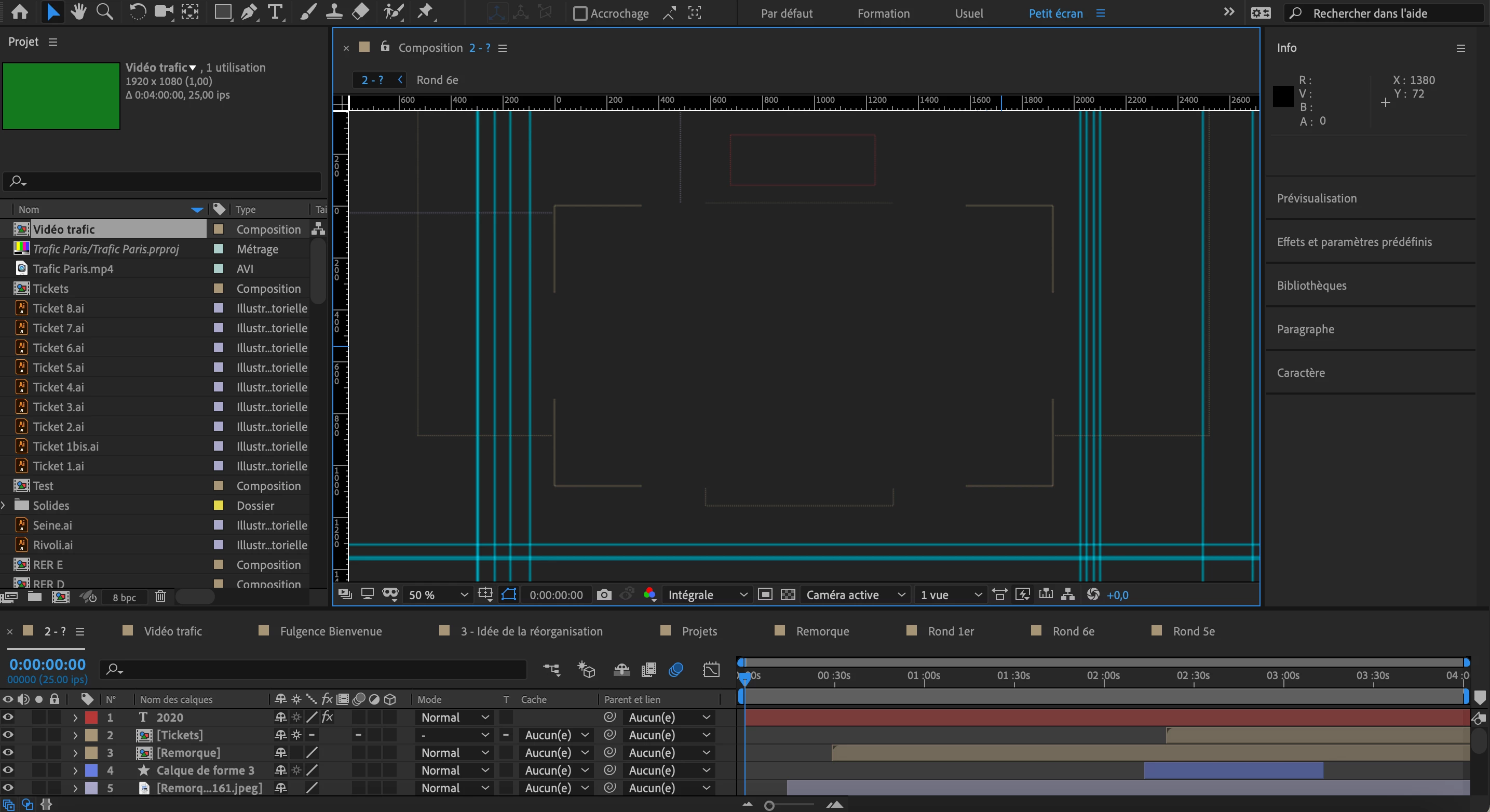The height and width of the screenshot is (812, 1490).
Task: Toggle transparency grid icon in viewer
Action: pyautogui.click(x=788, y=594)
